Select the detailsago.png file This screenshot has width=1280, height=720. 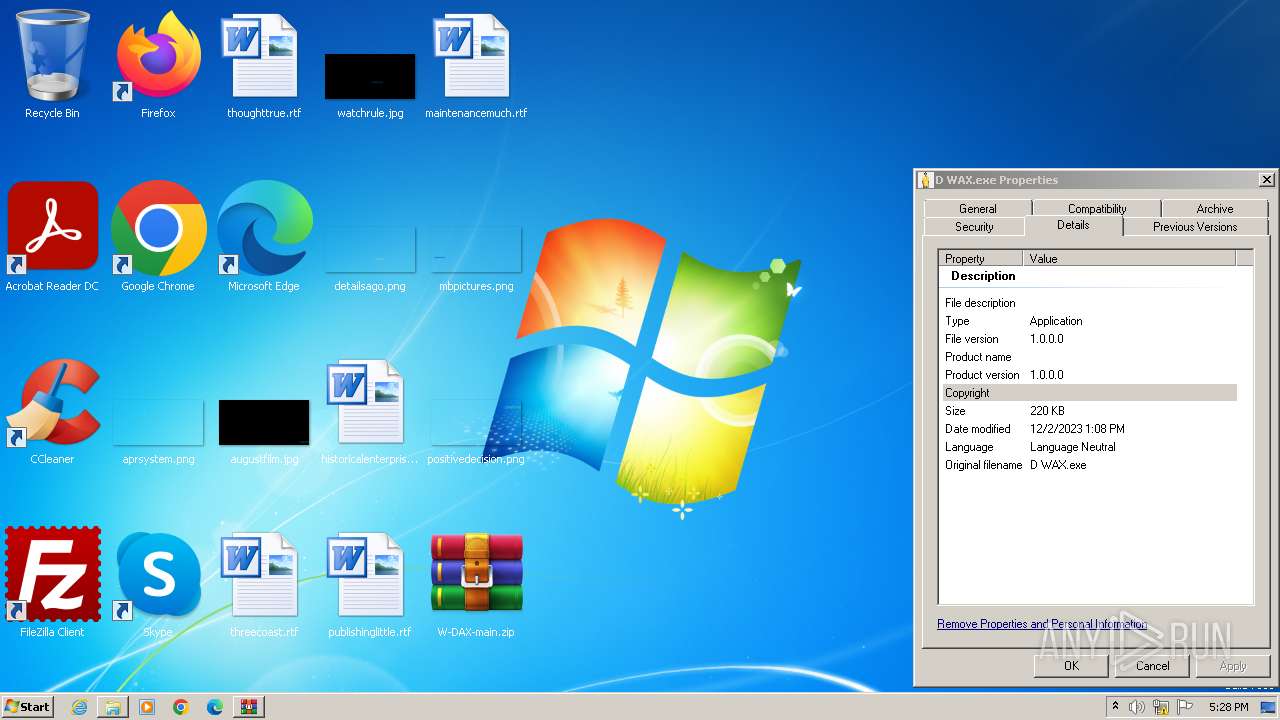tap(370, 260)
